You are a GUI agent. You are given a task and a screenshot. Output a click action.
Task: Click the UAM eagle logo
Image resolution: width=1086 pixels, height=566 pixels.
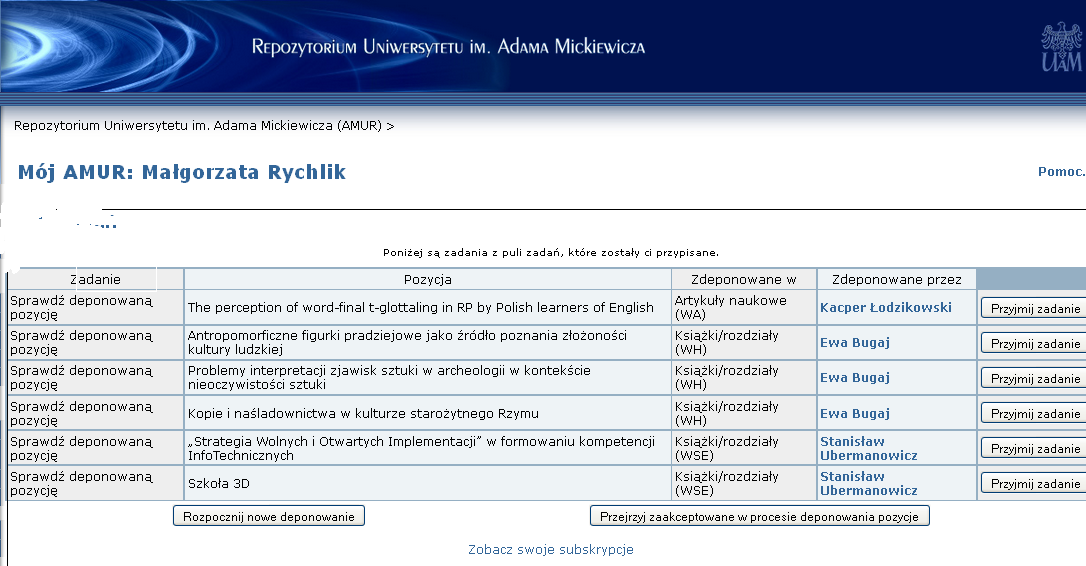(1062, 47)
